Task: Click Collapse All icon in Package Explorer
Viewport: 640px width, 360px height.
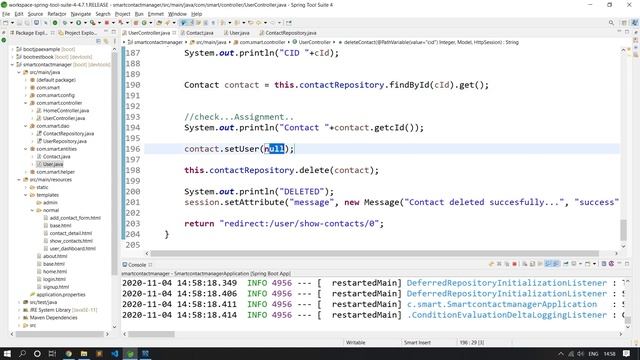Action: 98,41
